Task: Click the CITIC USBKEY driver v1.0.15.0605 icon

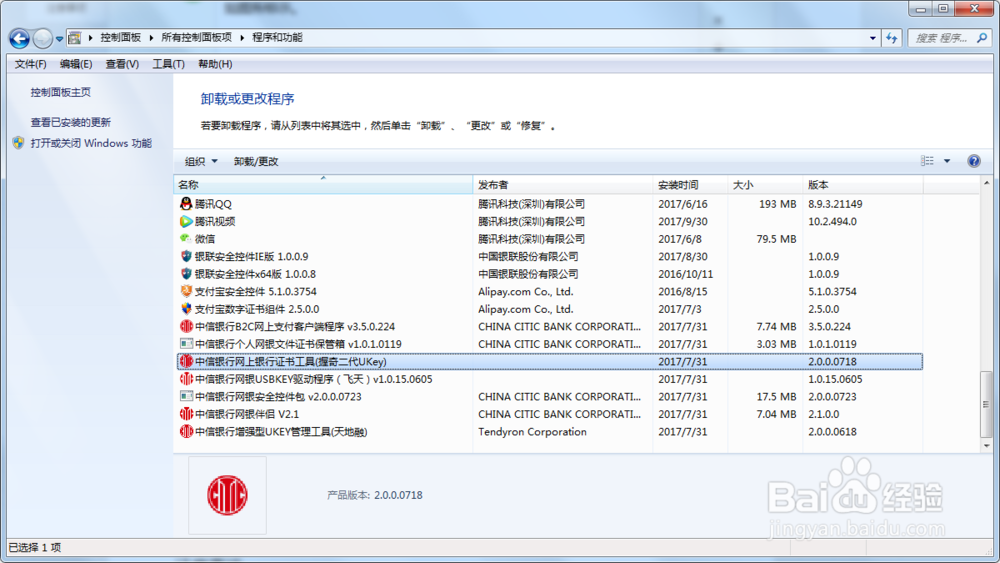Action: click(x=186, y=379)
